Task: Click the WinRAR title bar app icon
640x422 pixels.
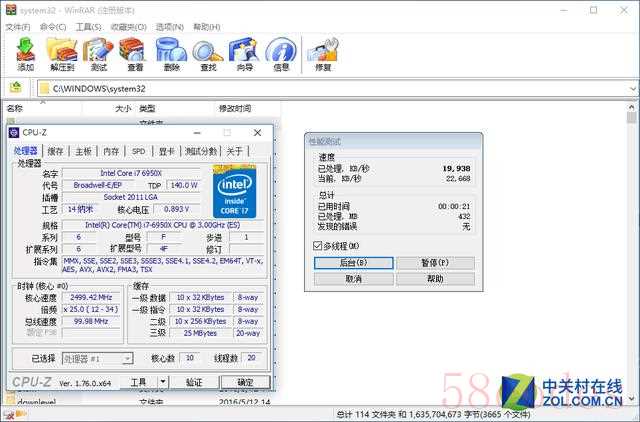Action: pyautogui.click(x=11, y=10)
